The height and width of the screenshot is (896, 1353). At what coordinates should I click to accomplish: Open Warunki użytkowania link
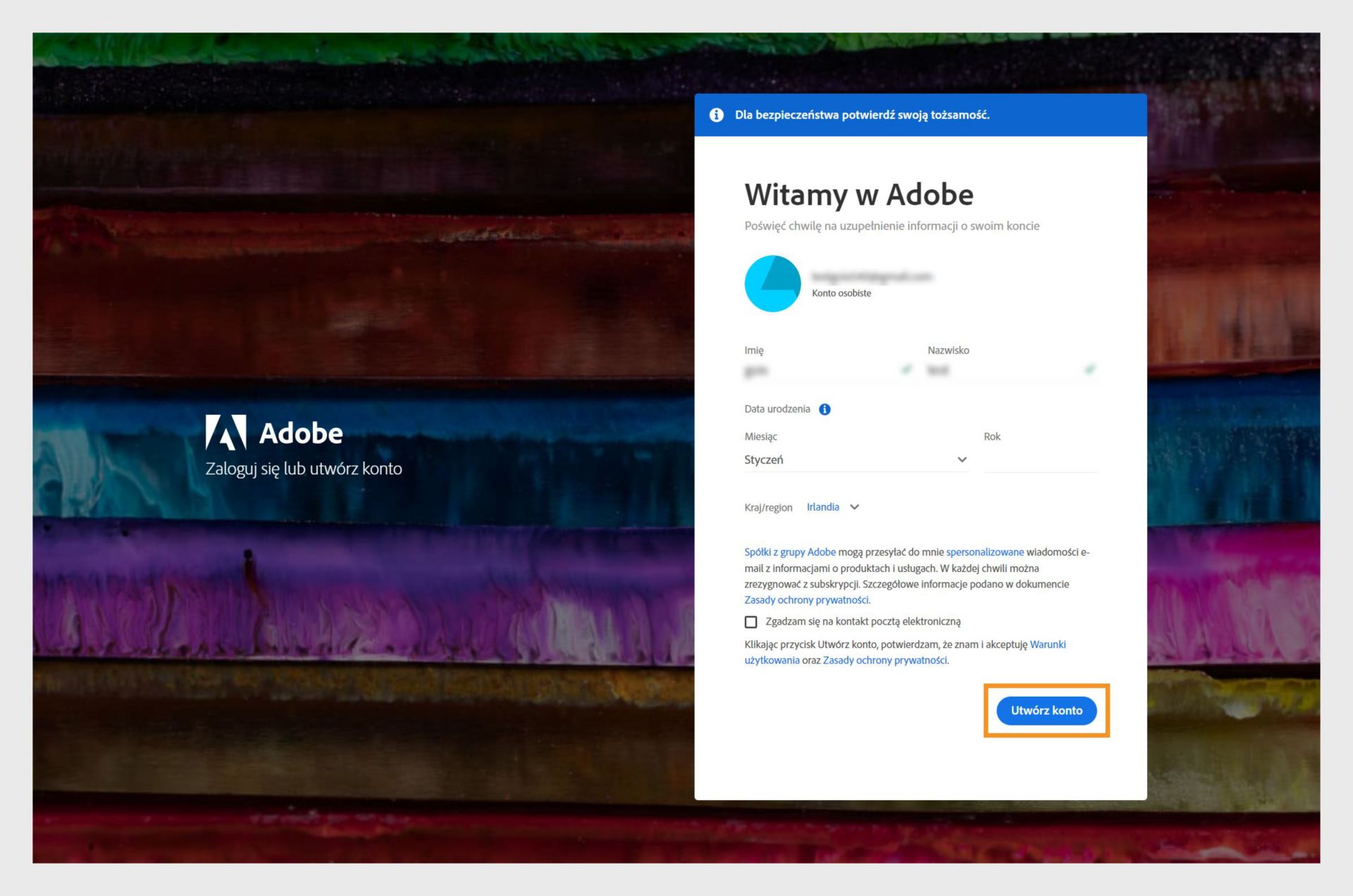tap(1047, 645)
